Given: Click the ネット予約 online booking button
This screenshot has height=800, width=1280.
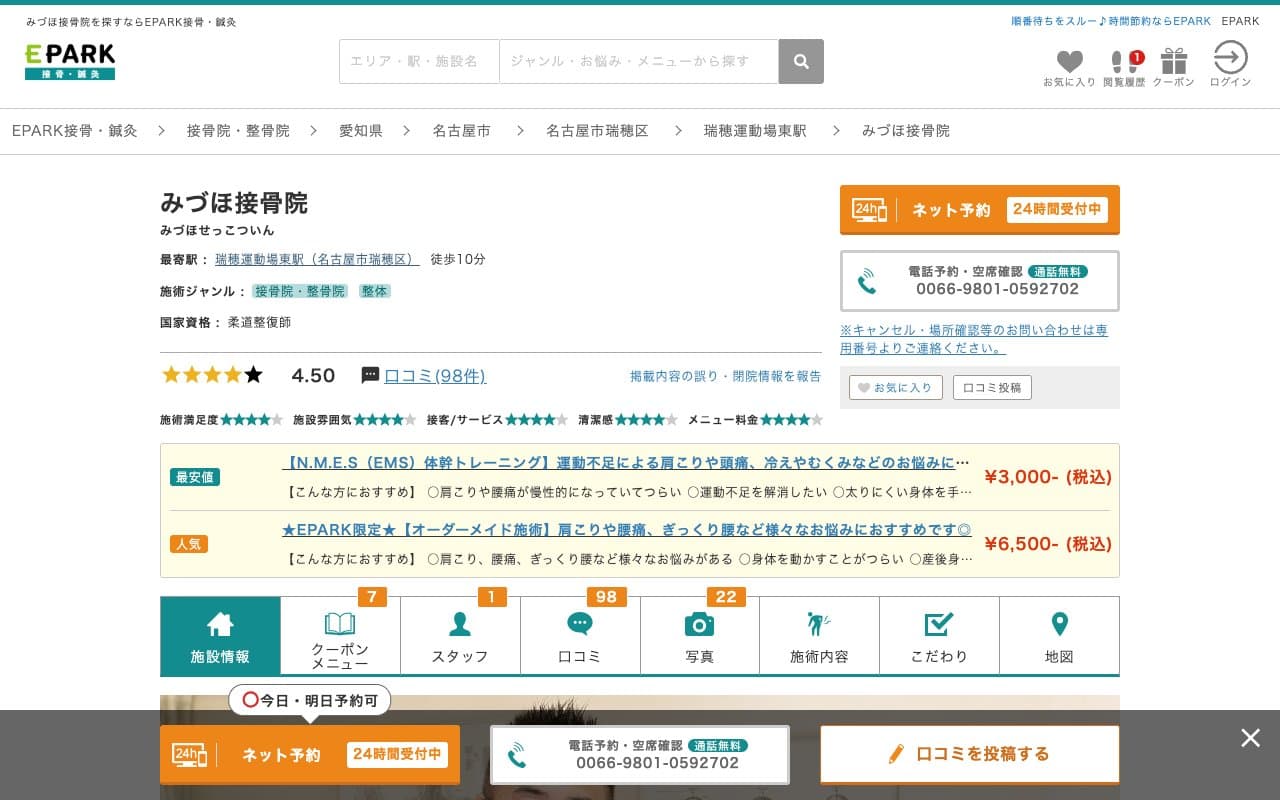Looking at the screenshot, I should pos(980,209).
